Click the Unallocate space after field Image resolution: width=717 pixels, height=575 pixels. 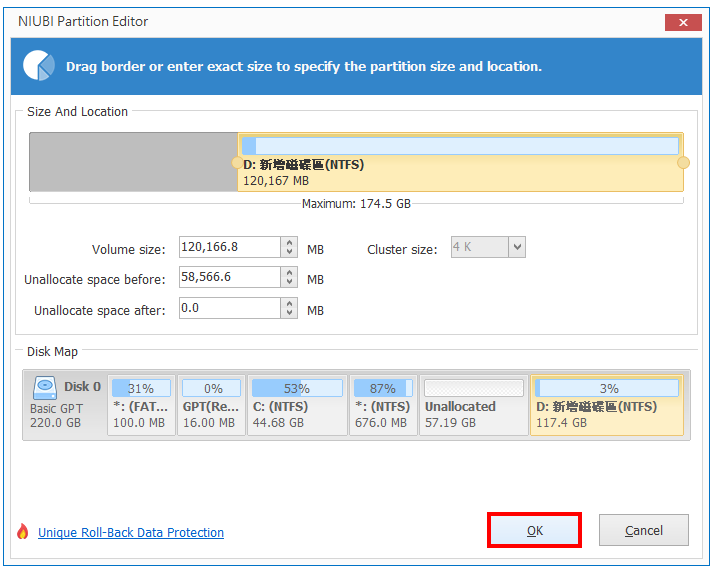230,308
